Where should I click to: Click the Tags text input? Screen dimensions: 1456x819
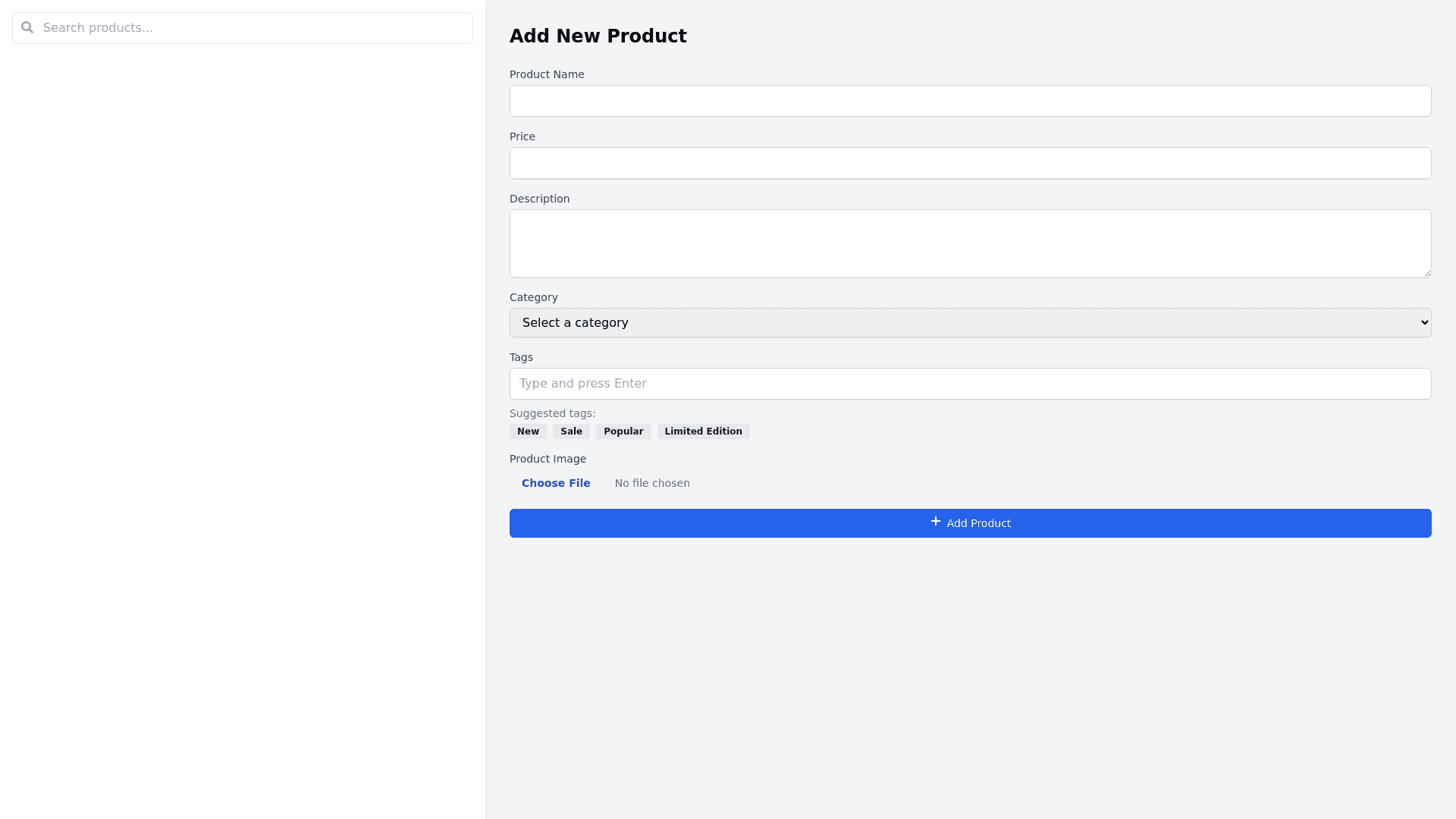pyautogui.click(x=970, y=384)
